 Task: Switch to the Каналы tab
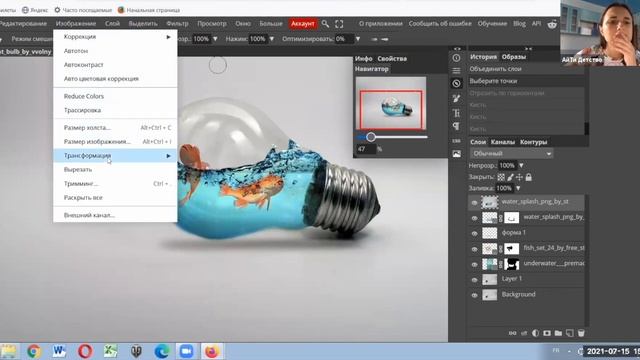click(502, 142)
